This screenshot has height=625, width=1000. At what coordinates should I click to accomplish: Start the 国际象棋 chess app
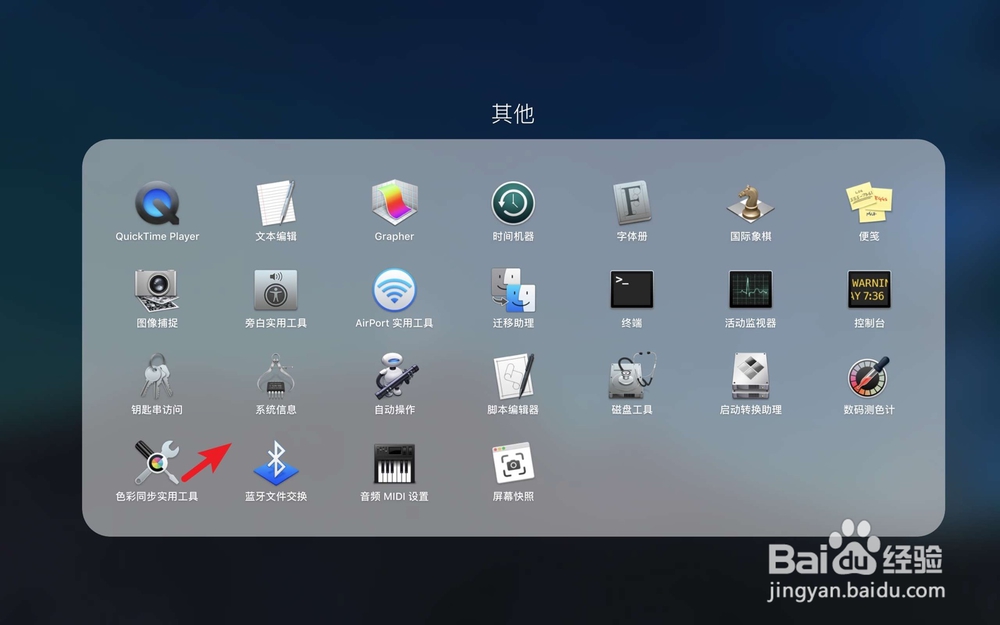tap(749, 203)
